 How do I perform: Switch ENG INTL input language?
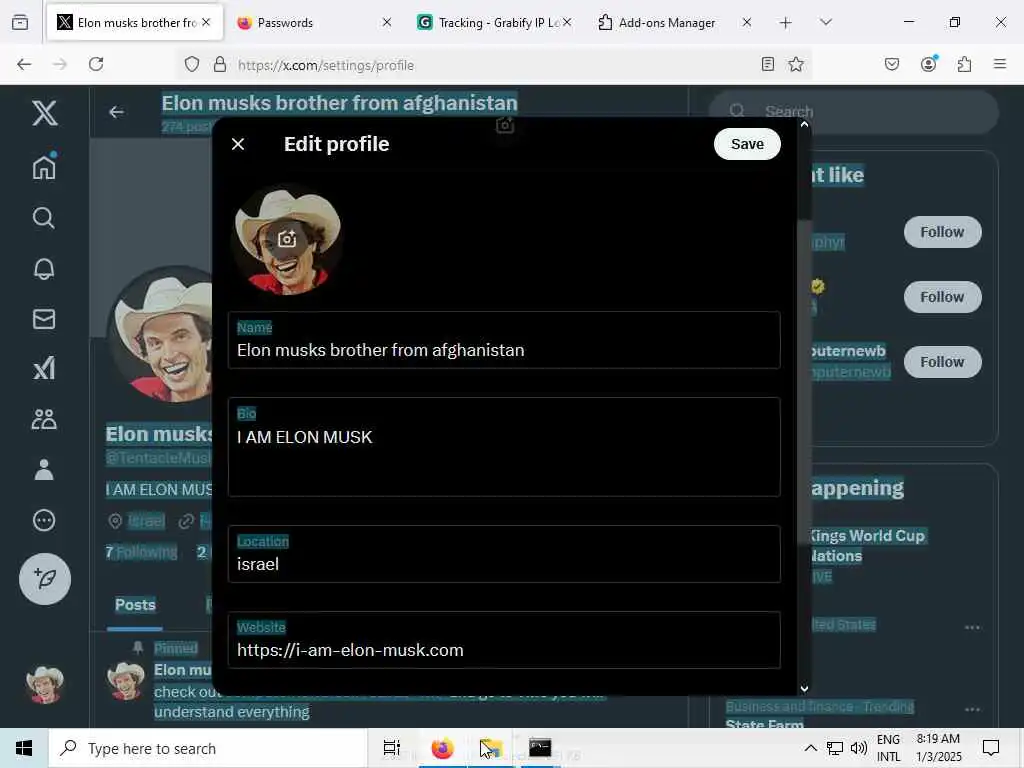[888, 748]
